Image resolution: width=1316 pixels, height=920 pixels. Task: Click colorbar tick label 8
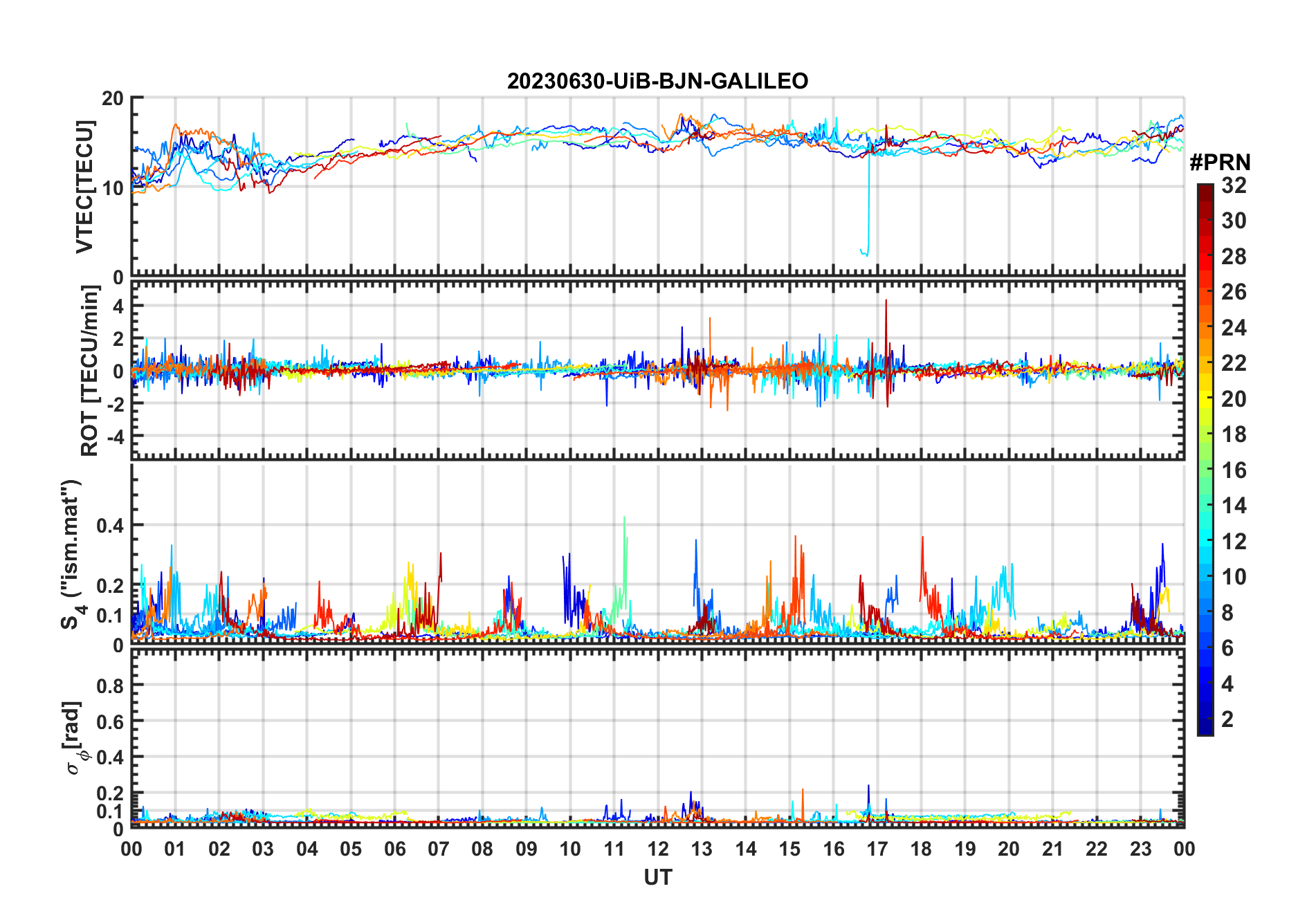tap(1227, 613)
